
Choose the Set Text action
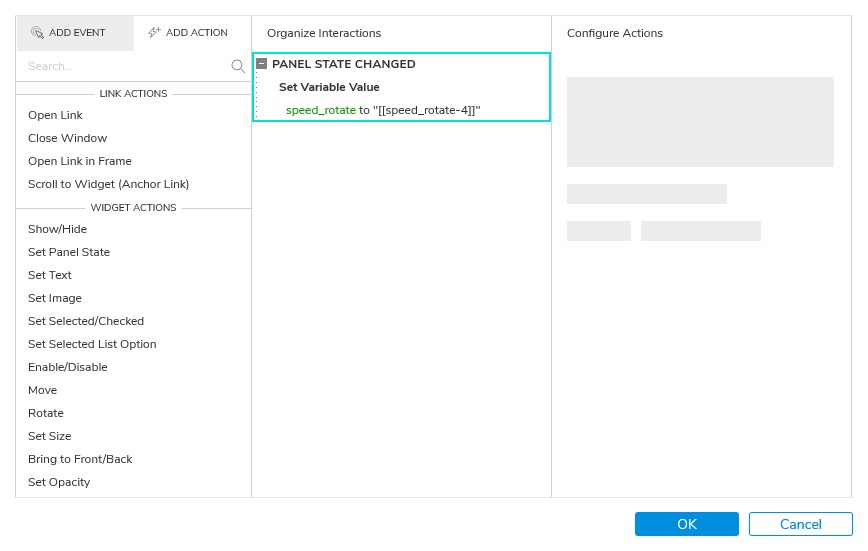point(50,275)
